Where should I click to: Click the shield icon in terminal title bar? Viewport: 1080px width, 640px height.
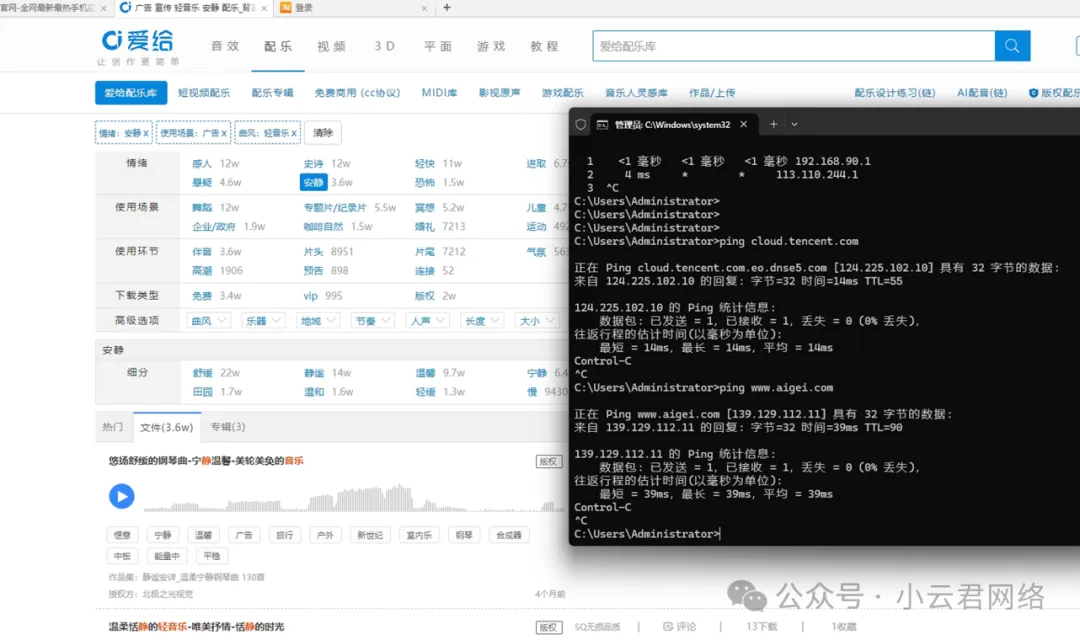point(580,124)
